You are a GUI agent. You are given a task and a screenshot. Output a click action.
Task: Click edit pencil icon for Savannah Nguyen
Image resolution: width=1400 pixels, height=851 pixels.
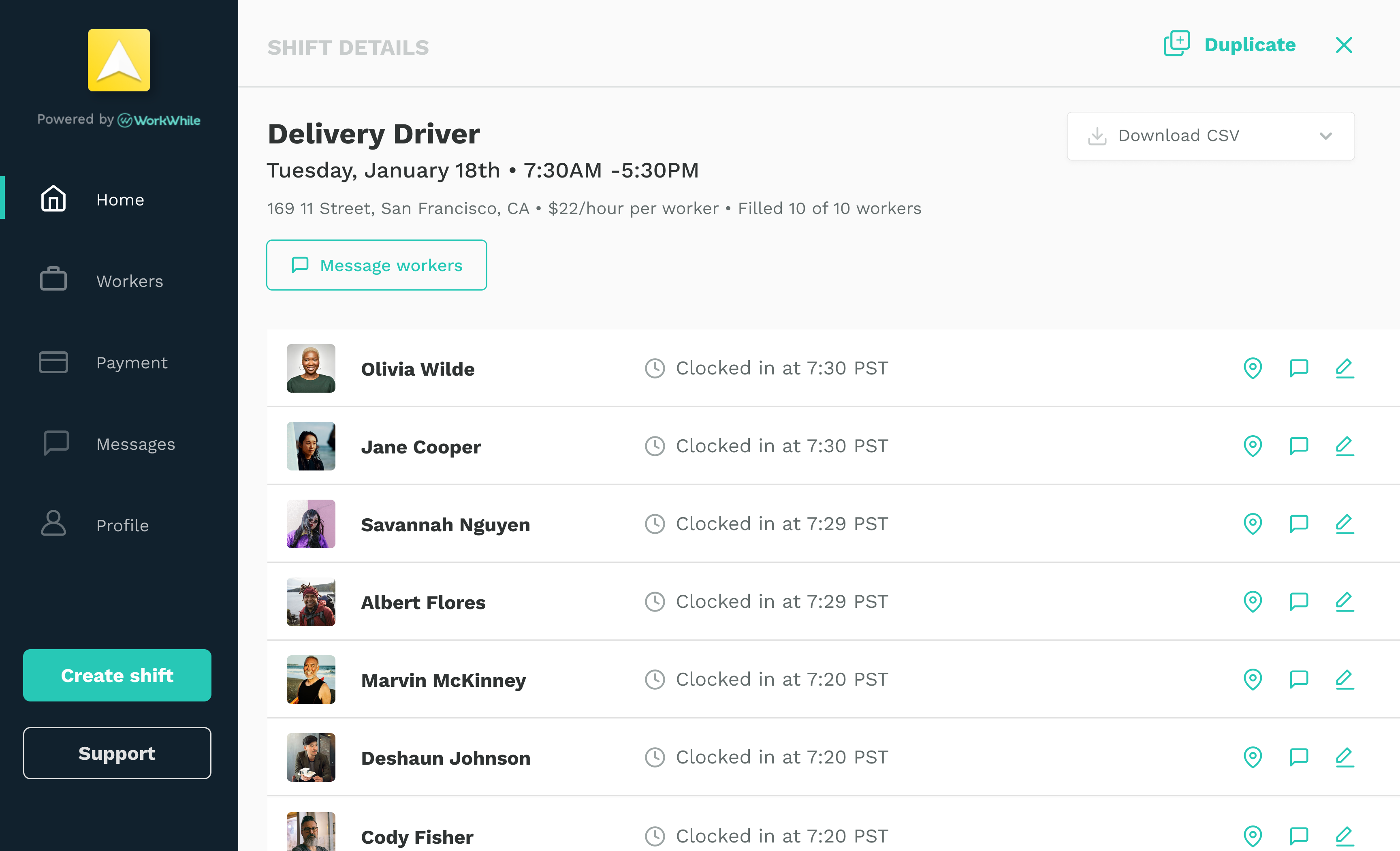tap(1345, 524)
